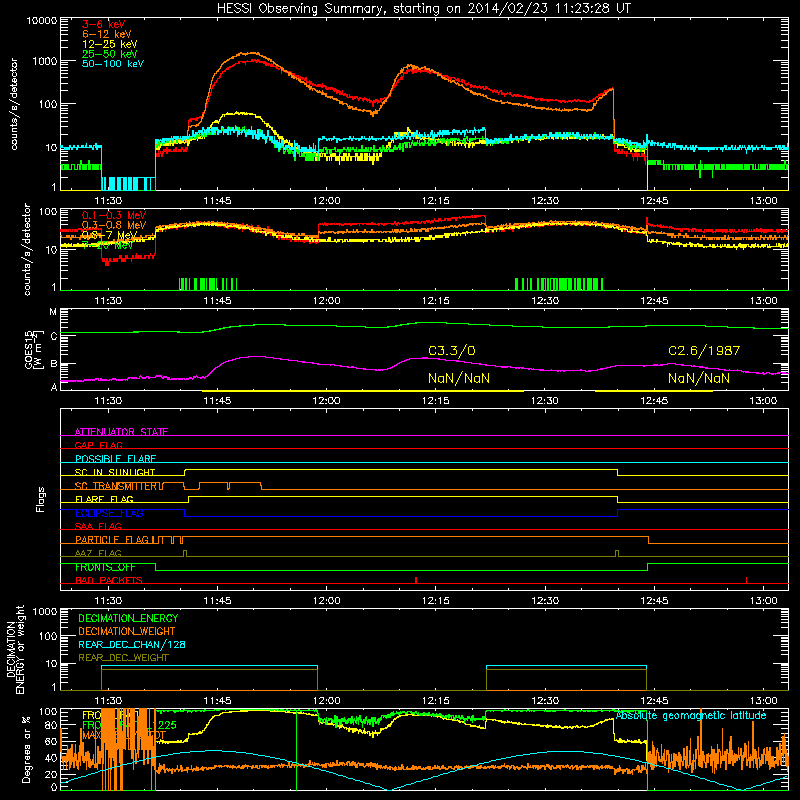Click the REAR_DEC_CHAN/128 legend label
The image size is (800, 800).
[x=132, y=644]
